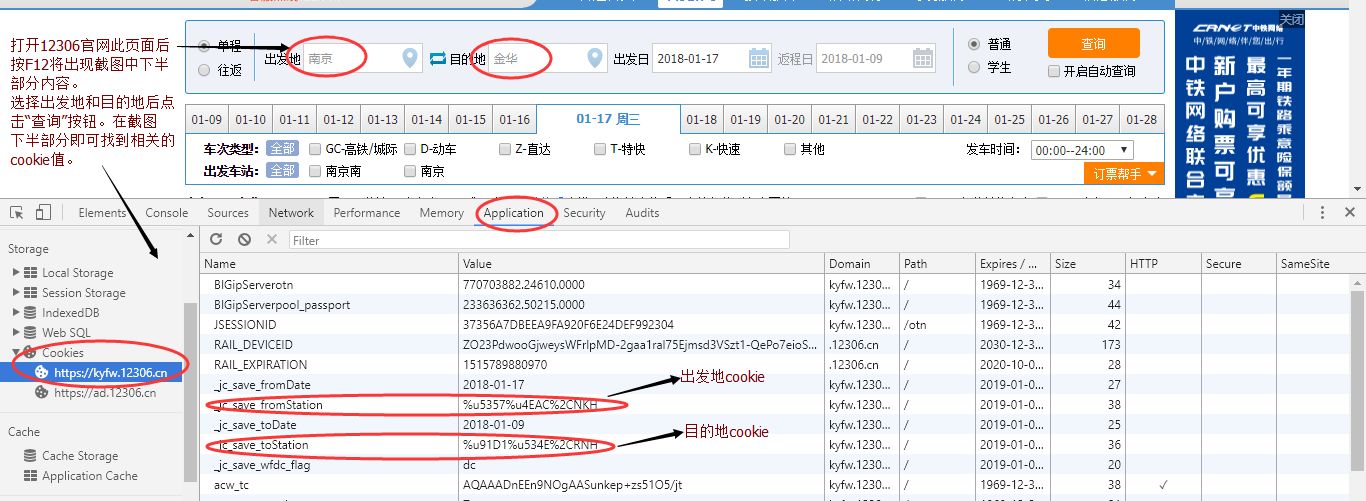Click the Cookies cookie icon
The image size is (1366, 501).
coord(32,353)
